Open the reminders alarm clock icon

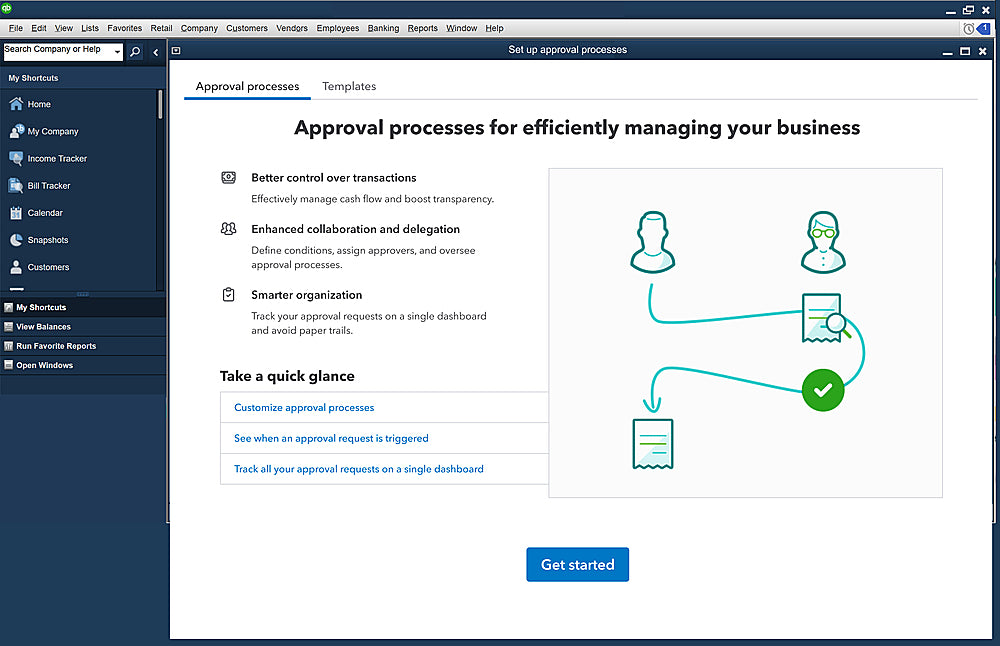tap(968, 29)
